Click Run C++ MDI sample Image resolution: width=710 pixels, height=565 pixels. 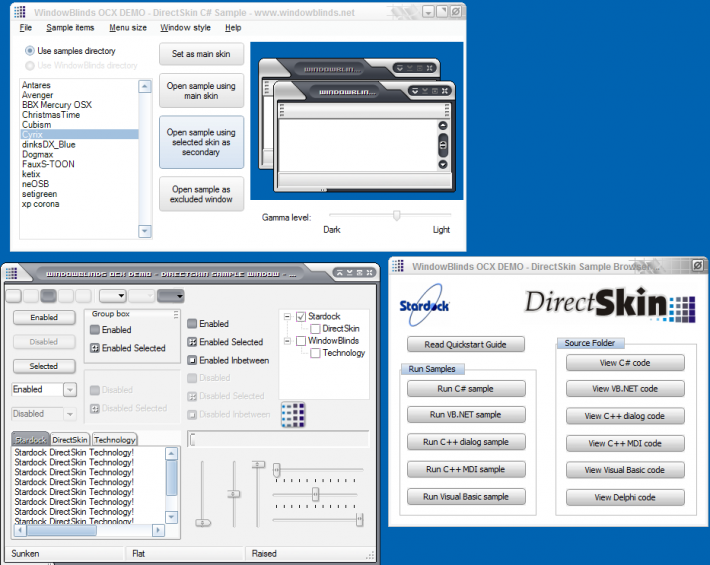466,469
